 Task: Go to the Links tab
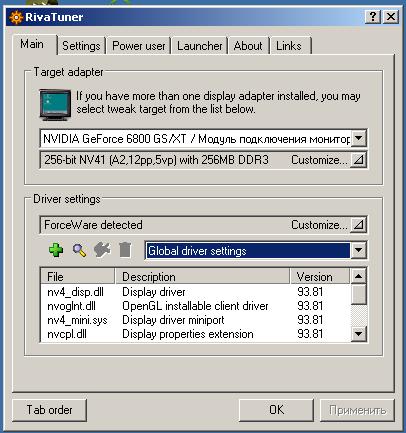289,46
